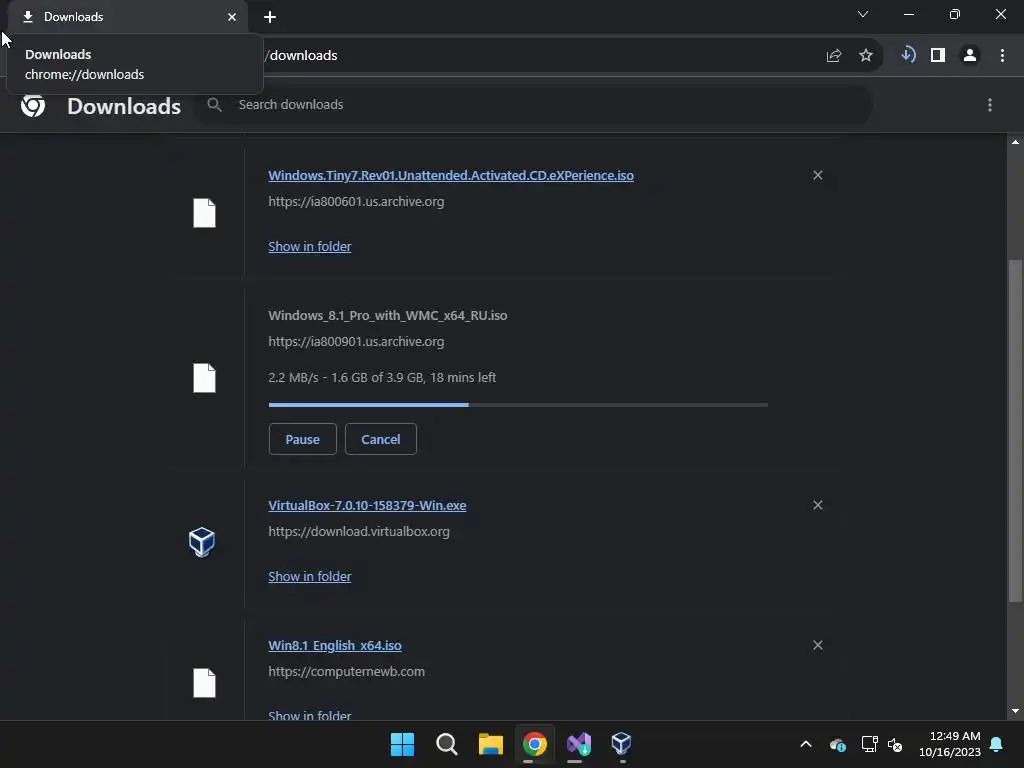This screenshot has height=768, width=1024.
Task: Pause the Windows_8.1_Pro ISO download
Action: click(x=302, y=439)
